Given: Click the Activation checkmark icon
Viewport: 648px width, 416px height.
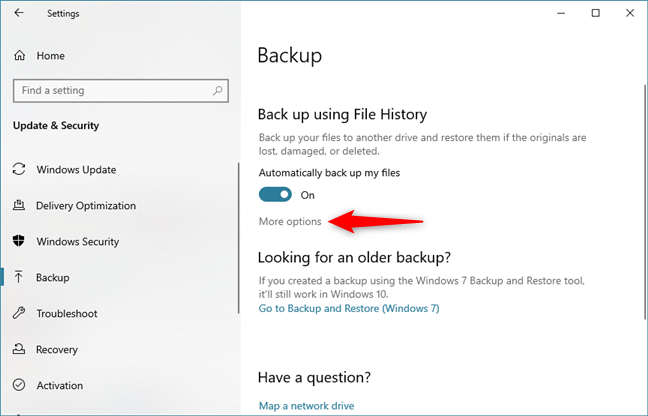Looking at the screenshot, I should pyautogui.click(x=19, y=385).
